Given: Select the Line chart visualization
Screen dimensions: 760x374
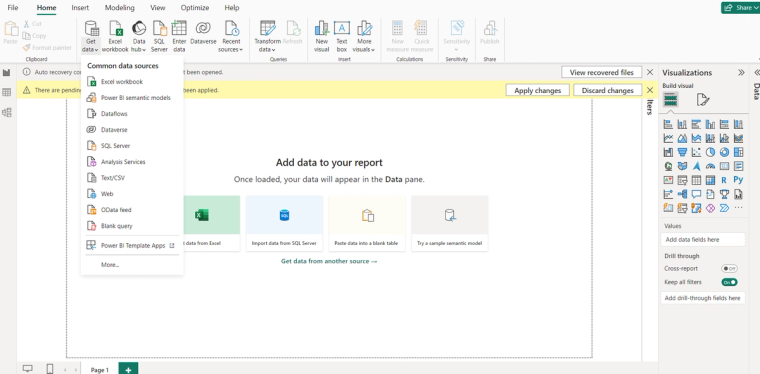Looking at the screenshot, I should click(668, 138).
